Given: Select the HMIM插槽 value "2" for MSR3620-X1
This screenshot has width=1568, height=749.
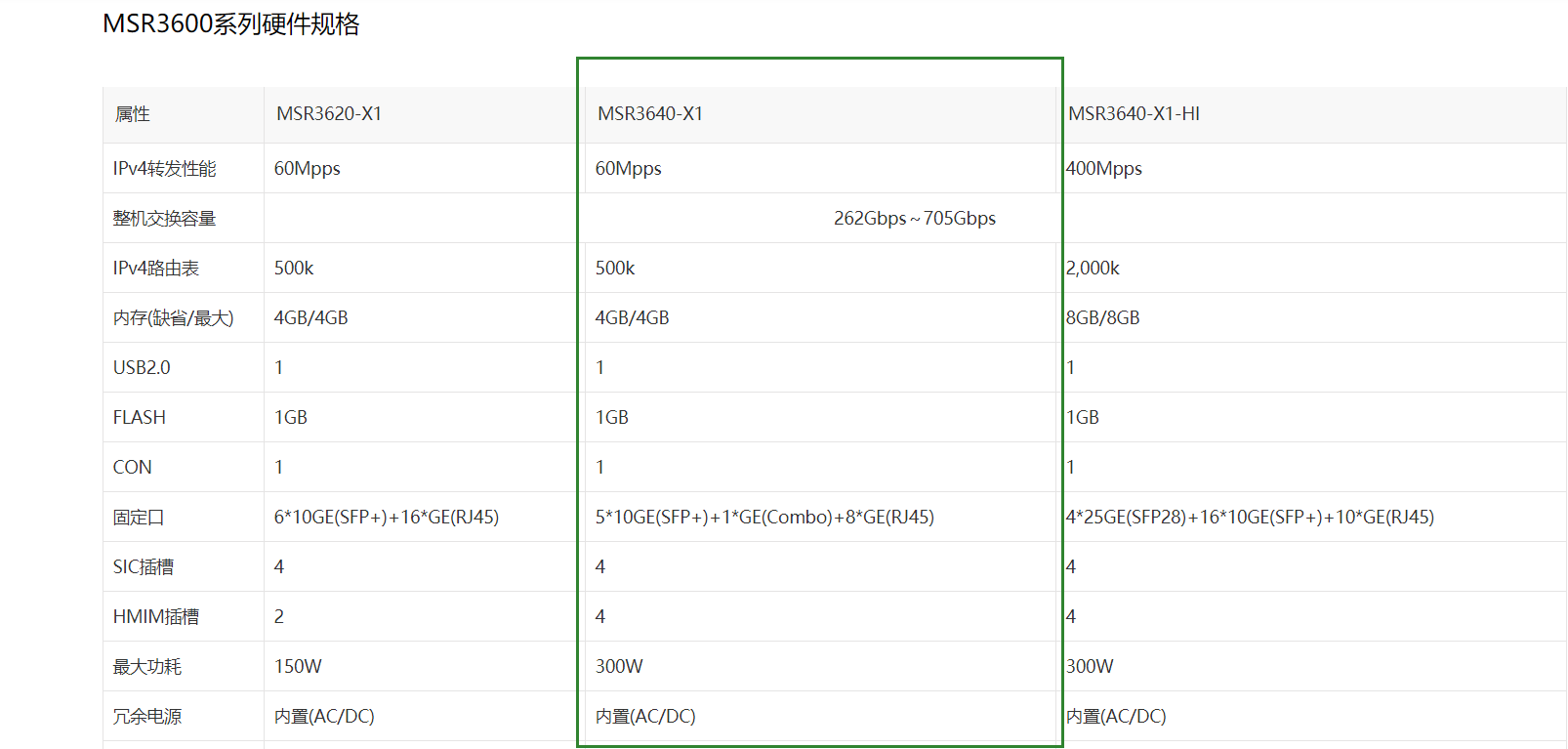Looking at the screenshot, I should pos(279,617).
